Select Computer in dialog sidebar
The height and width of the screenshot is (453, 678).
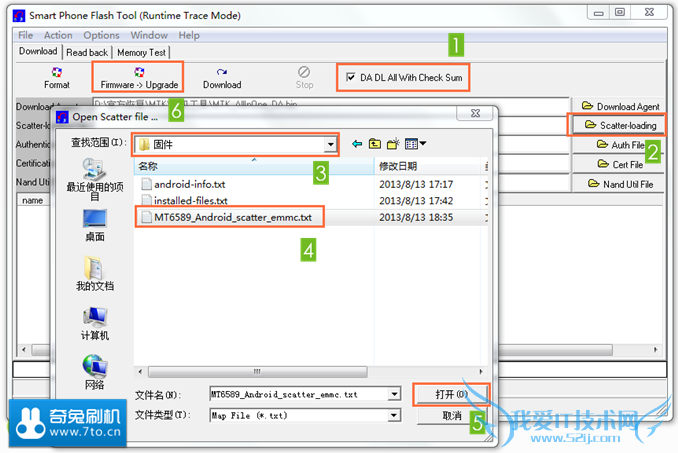tap(95, 324)
